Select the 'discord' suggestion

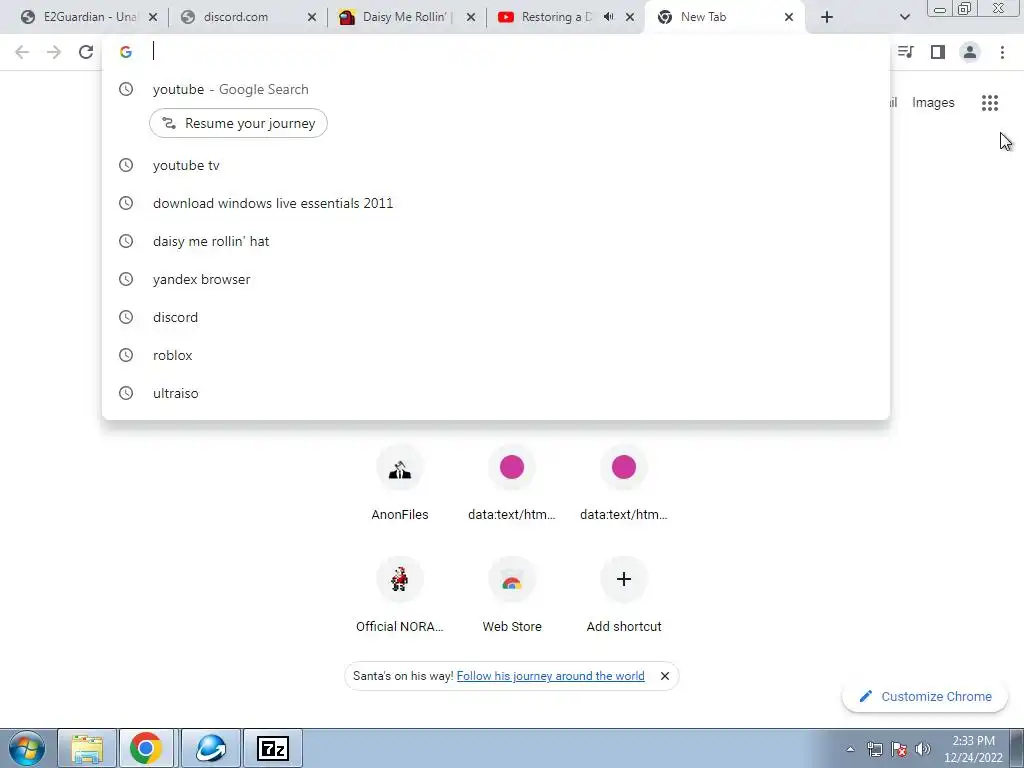(x=496, y=317)
